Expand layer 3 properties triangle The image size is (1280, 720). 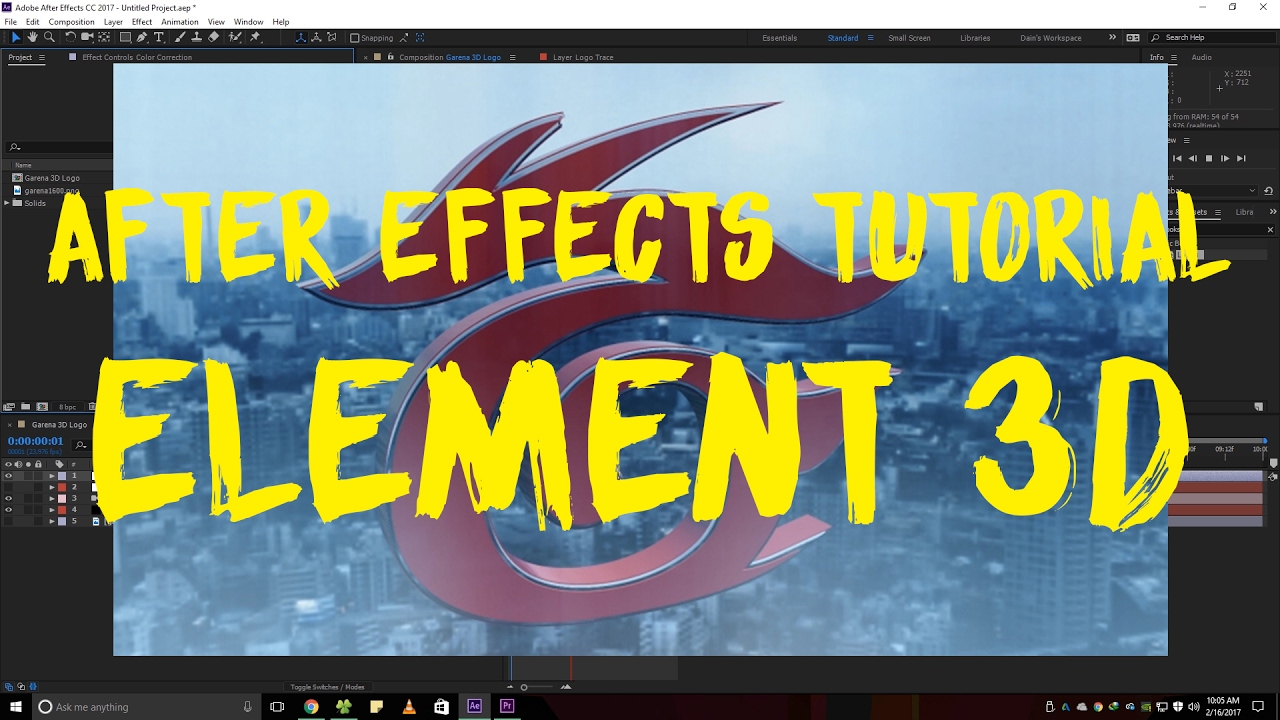[x=52, y=498]
